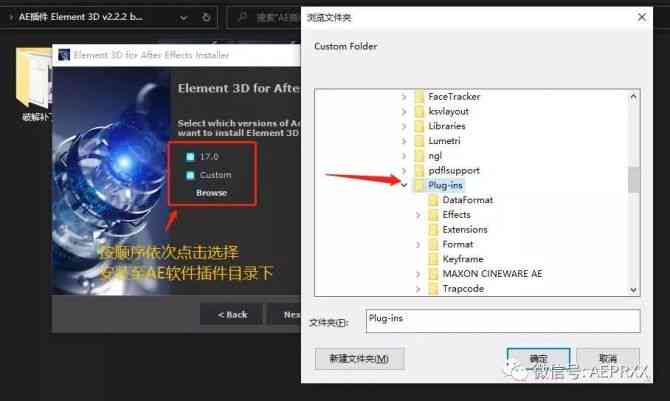Open the Explorer address bar history dropdown
This screenshot has height=401, width=670.
[184, 18]
